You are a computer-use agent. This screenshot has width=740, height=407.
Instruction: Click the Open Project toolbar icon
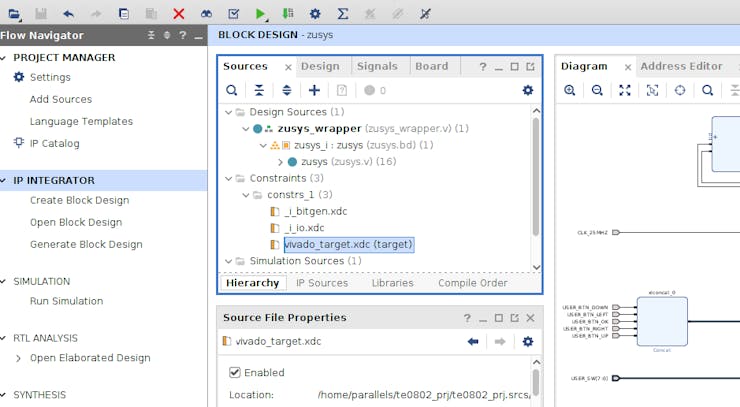14,14
